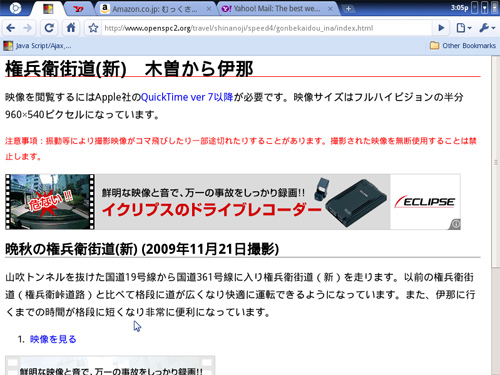Click the second ad banner at page bottom
500x375 pixels.
coord(110,366)
